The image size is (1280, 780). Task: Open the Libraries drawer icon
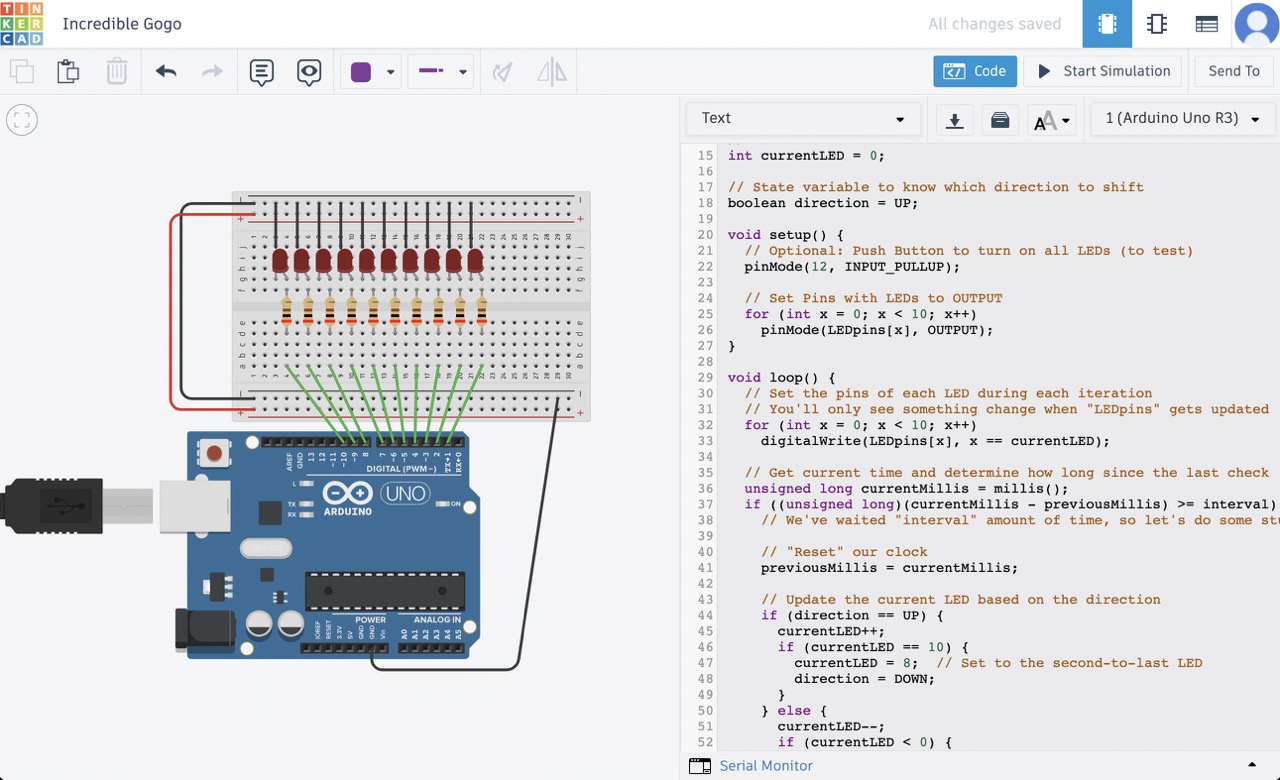point(1000,120)
